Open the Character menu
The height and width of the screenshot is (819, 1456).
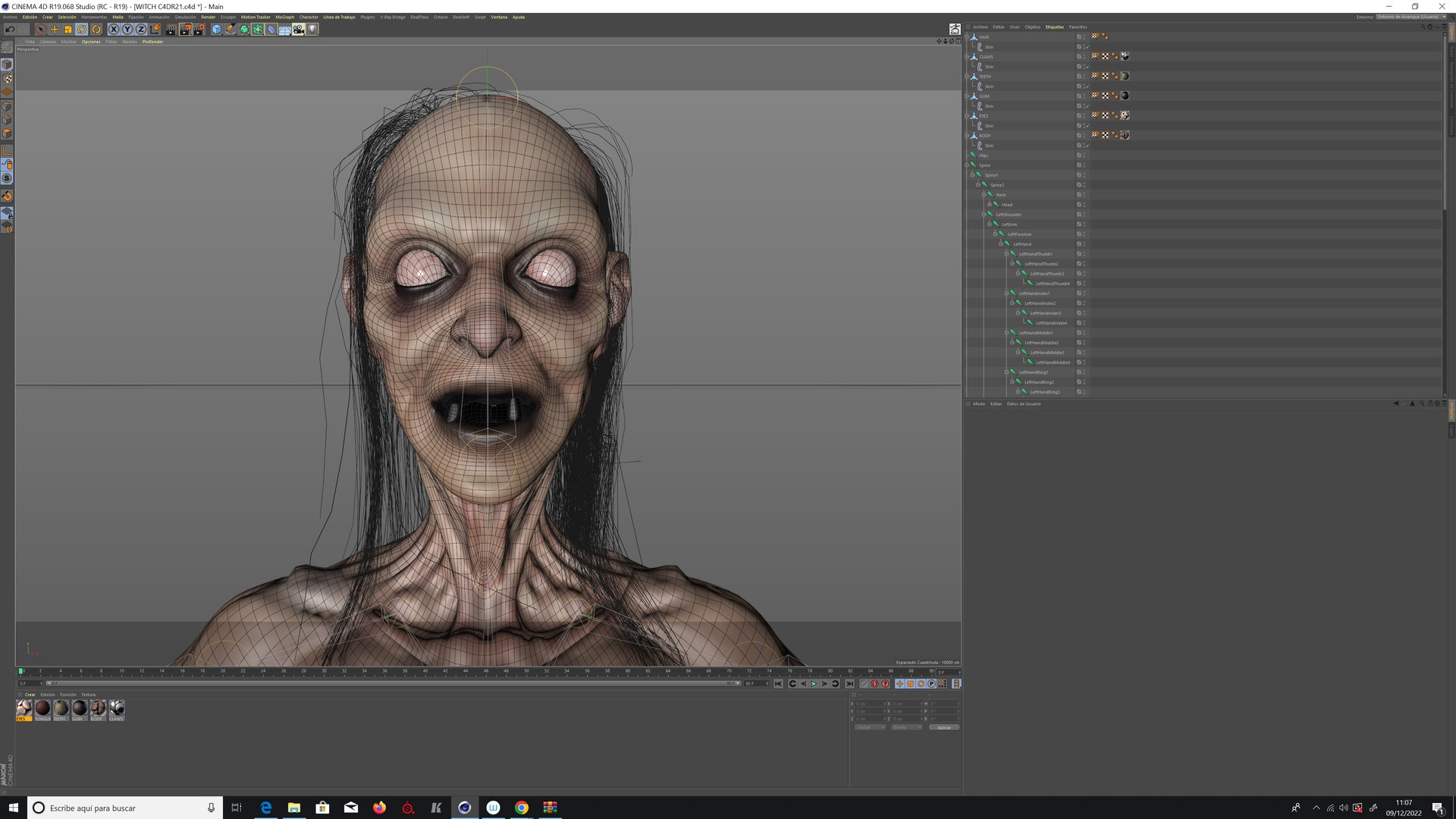click(309, 17)
